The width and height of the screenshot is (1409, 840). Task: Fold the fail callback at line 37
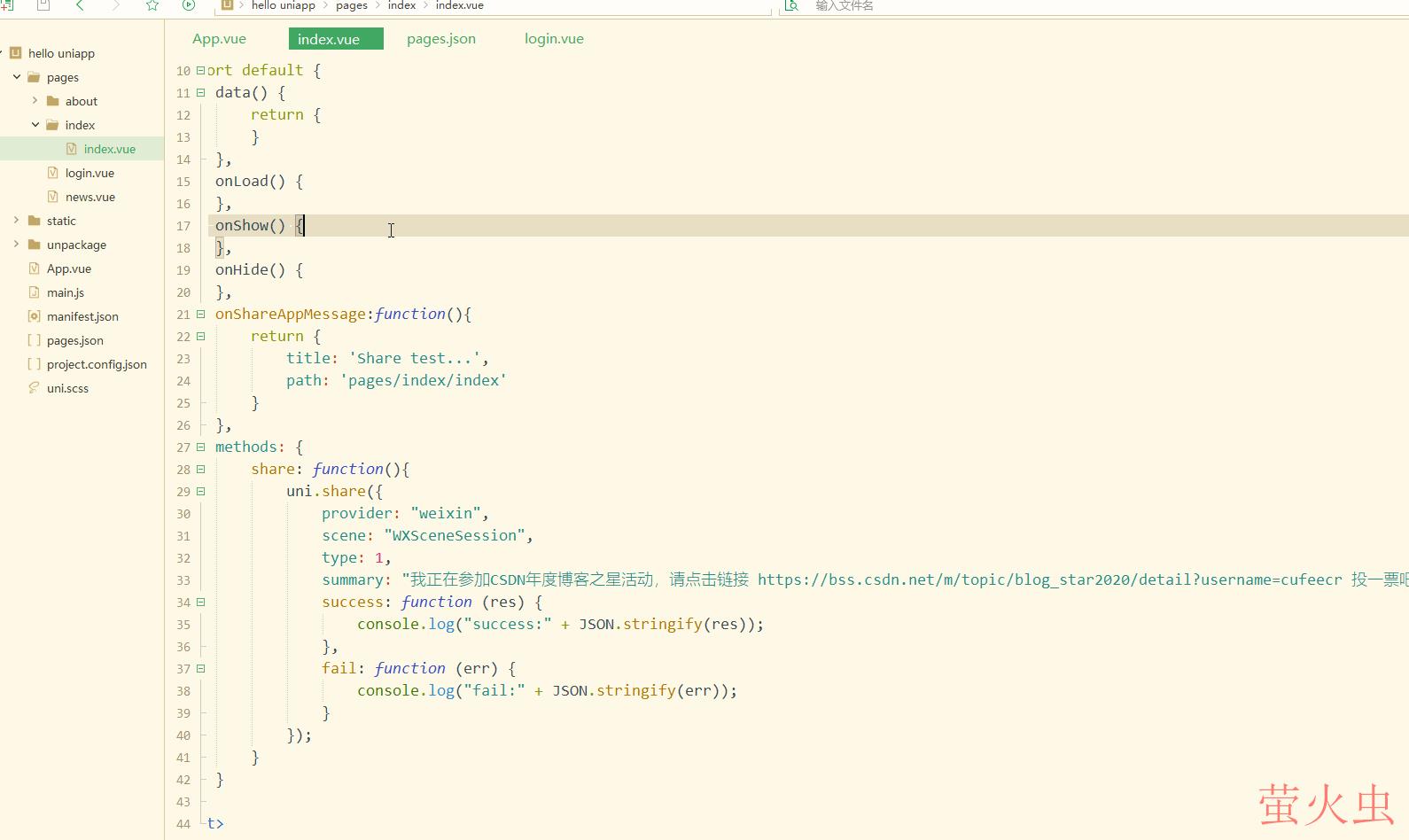pos(200,669)
